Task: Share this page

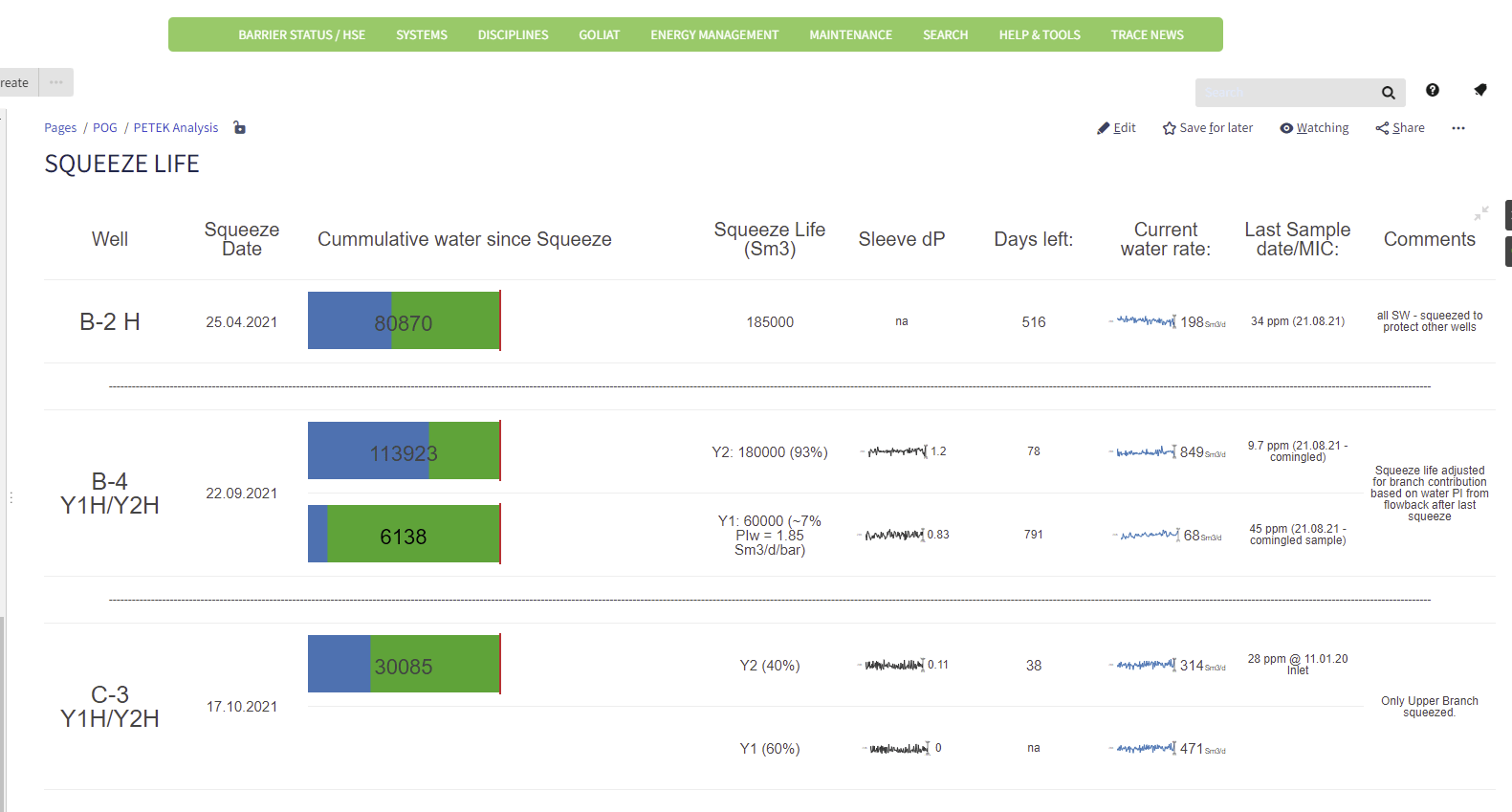Action: point(1400,128)
